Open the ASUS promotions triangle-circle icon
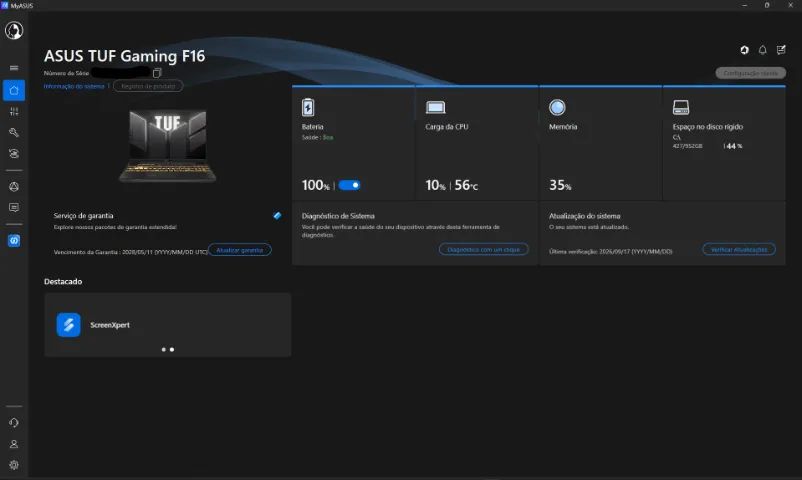The height and width of the screenshot is (480, 802). tap(14, 187)
